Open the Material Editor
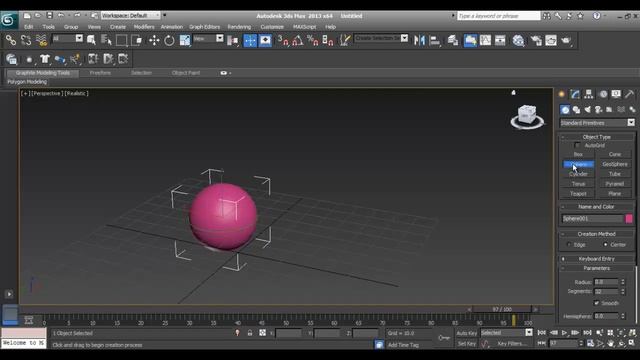 [518, 40]
